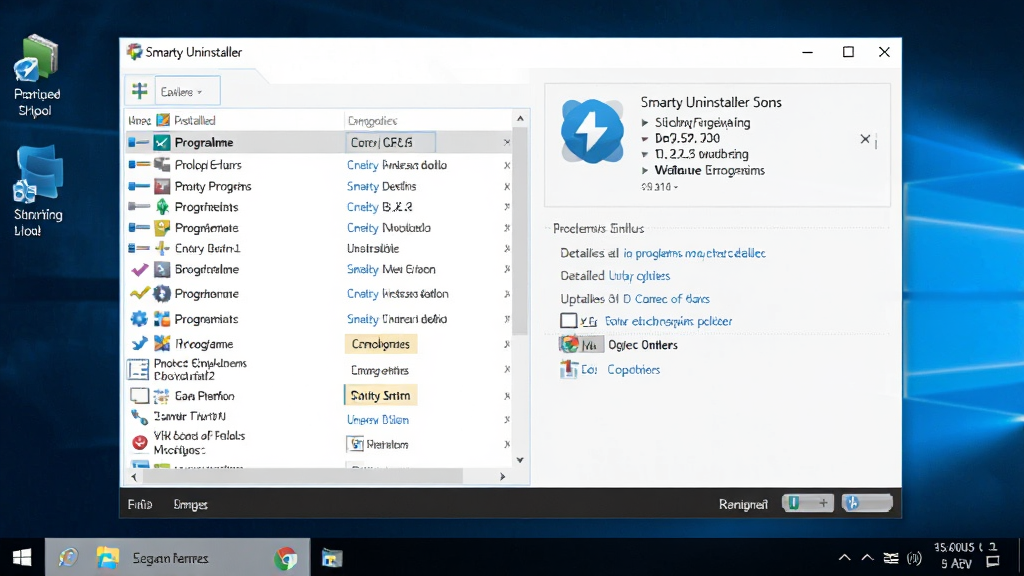The image size is (1024, 576).
Task: Click the wrench icon of Zamer Thwrtn row
Action: [x=140, y=416]
